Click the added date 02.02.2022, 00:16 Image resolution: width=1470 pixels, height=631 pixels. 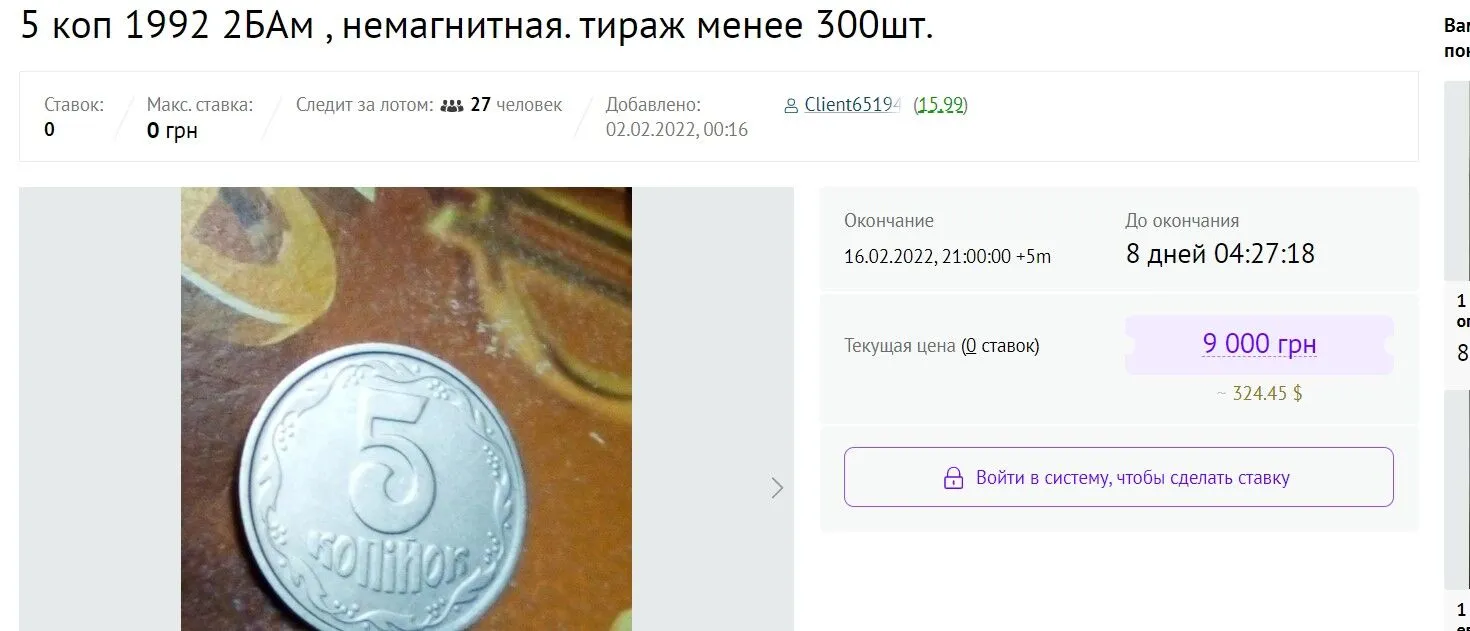pos(677,129)
